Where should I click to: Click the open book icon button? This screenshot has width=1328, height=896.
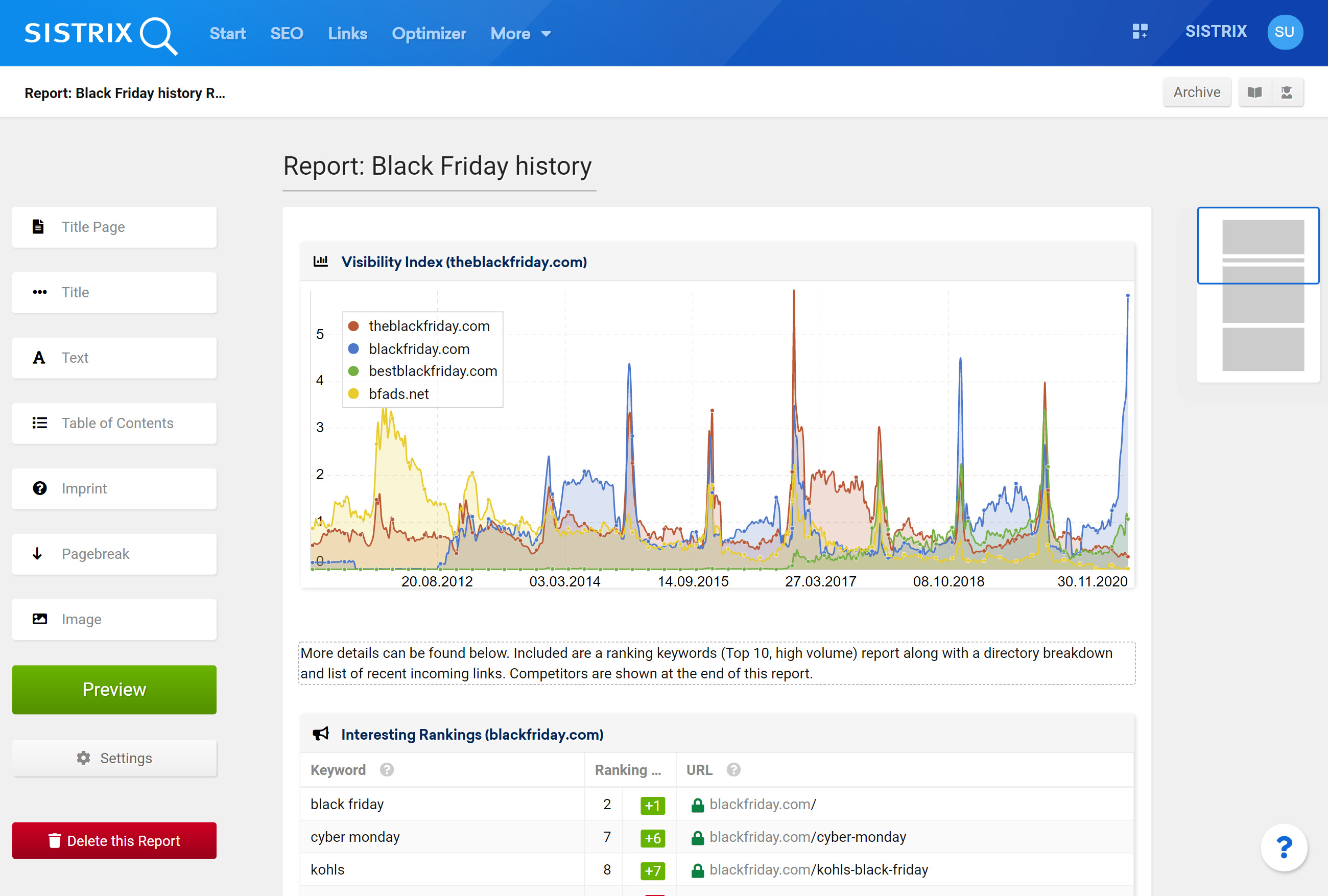point(1254,92)
